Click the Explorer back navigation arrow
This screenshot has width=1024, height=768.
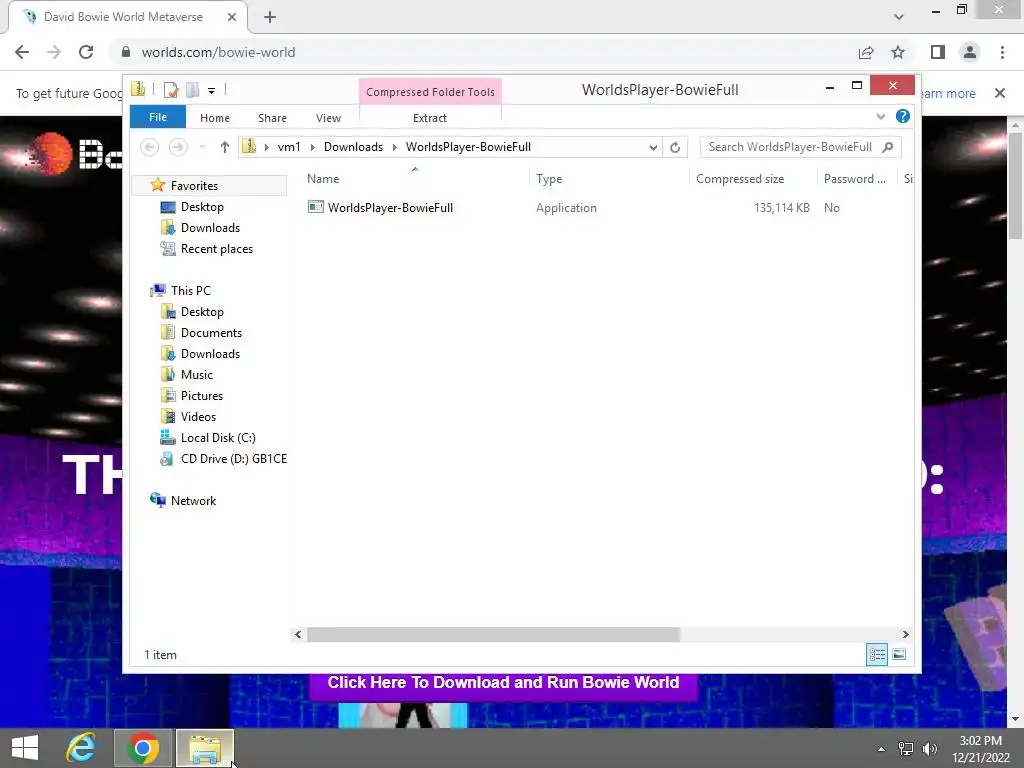[x=150, y=147]
